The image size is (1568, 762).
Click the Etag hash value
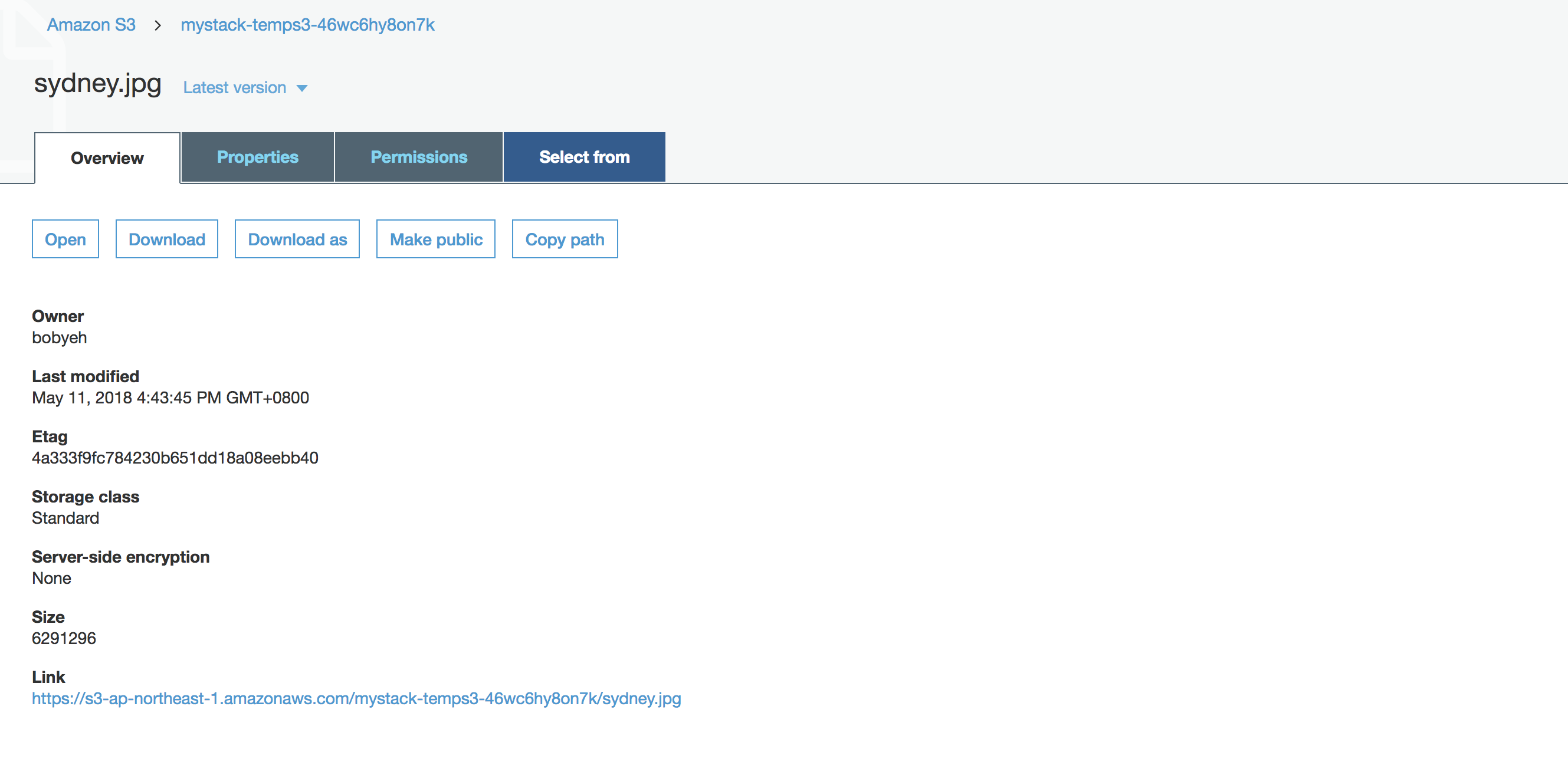(x=175, y=458)
